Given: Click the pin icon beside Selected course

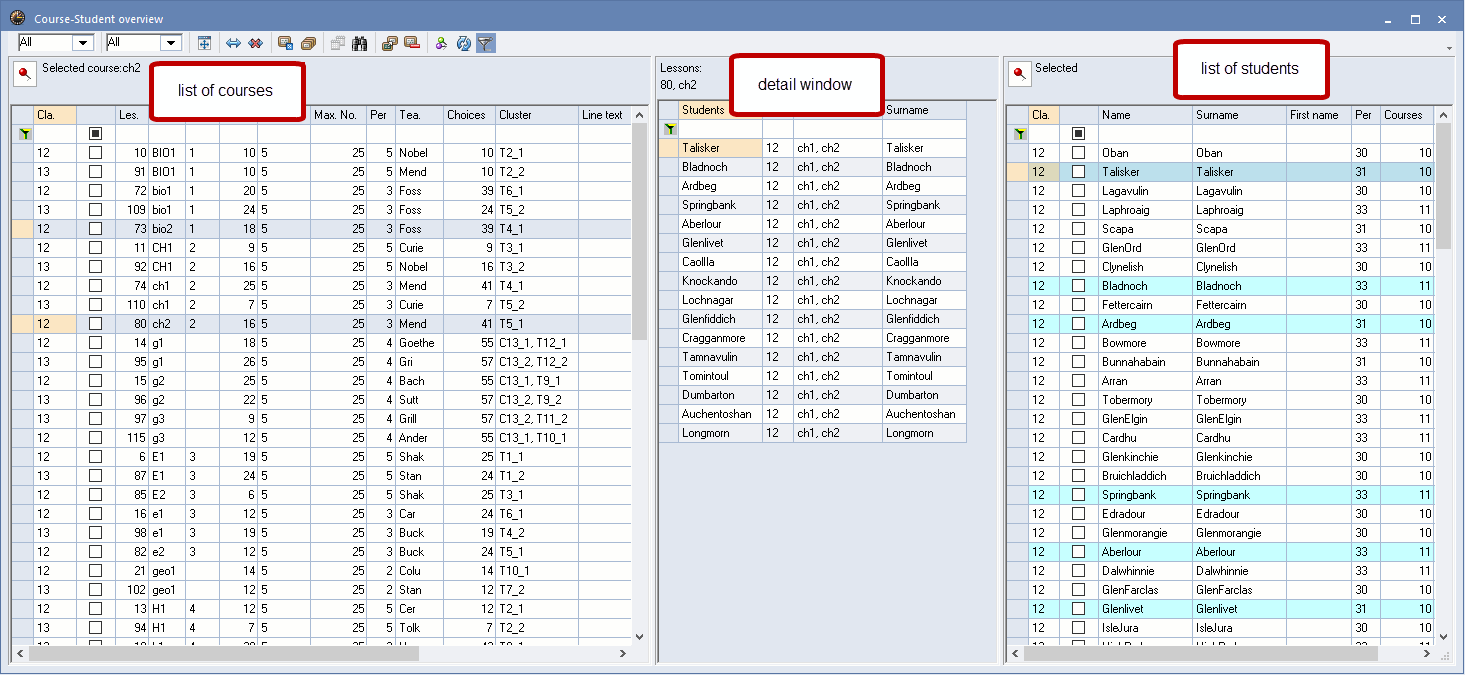Looking at the screenshot, I should pyautogui.click(x=24, y=73).
